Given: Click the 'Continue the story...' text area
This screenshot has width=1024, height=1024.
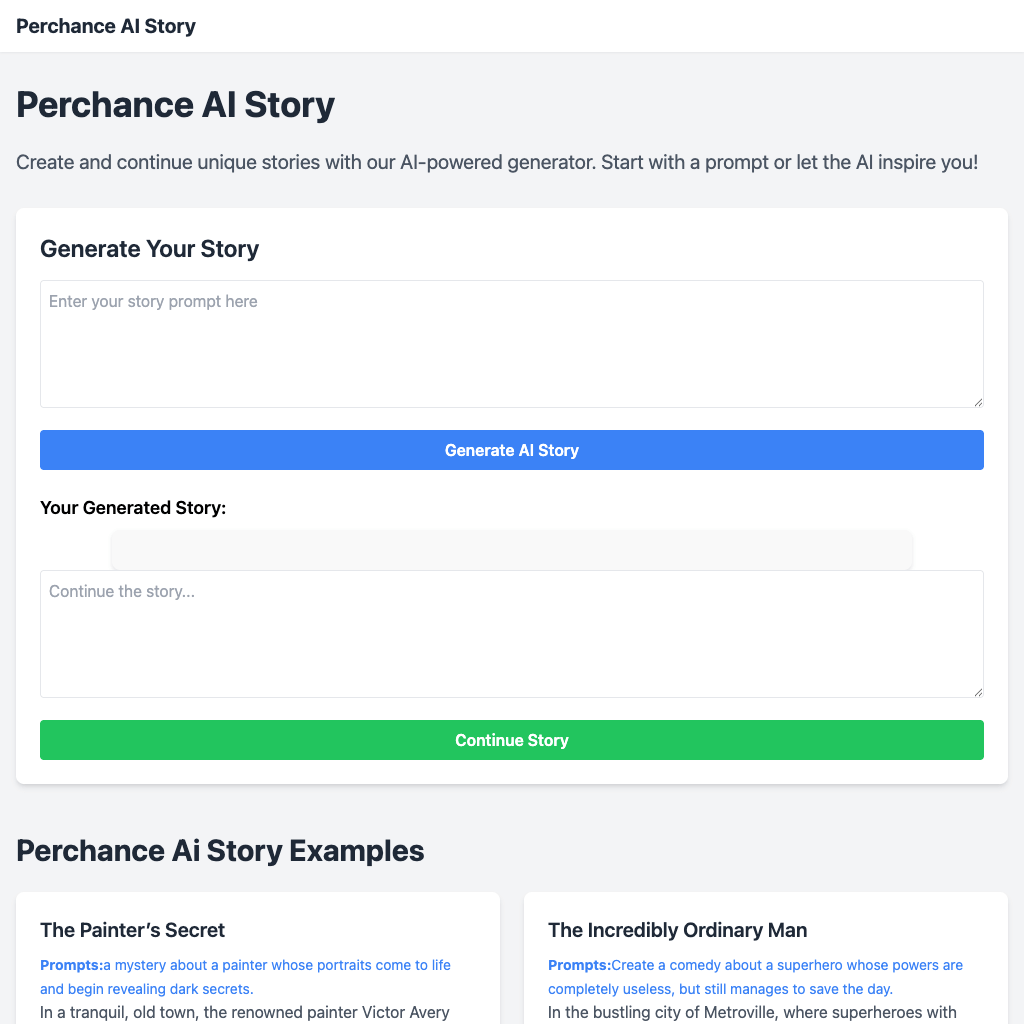Looking at the screenshot, I should (x=512, y=630).
